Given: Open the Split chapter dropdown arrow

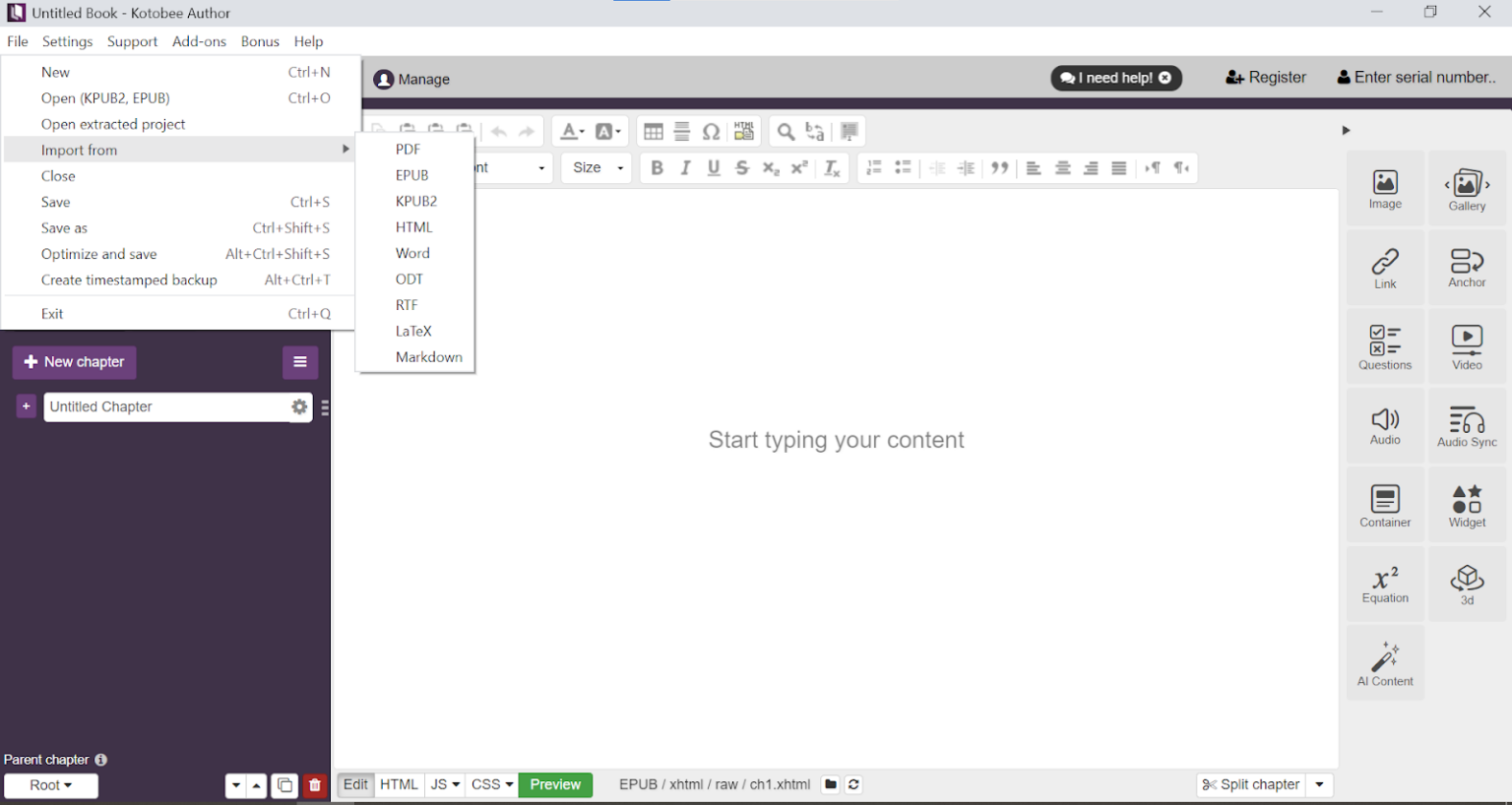Looking at the screenshot, I should pyautogui.click(x=1319, y=784).
